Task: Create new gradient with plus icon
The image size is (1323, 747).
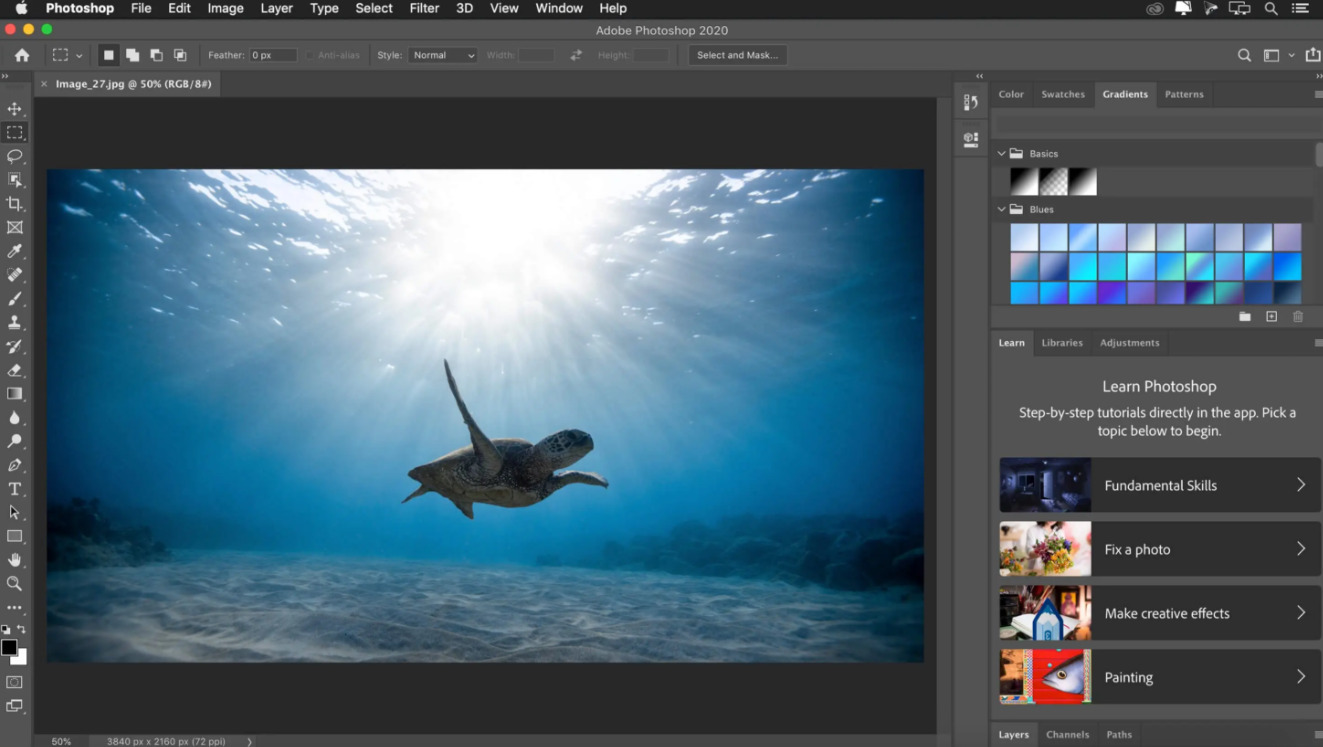Action: coord(1271,317)
